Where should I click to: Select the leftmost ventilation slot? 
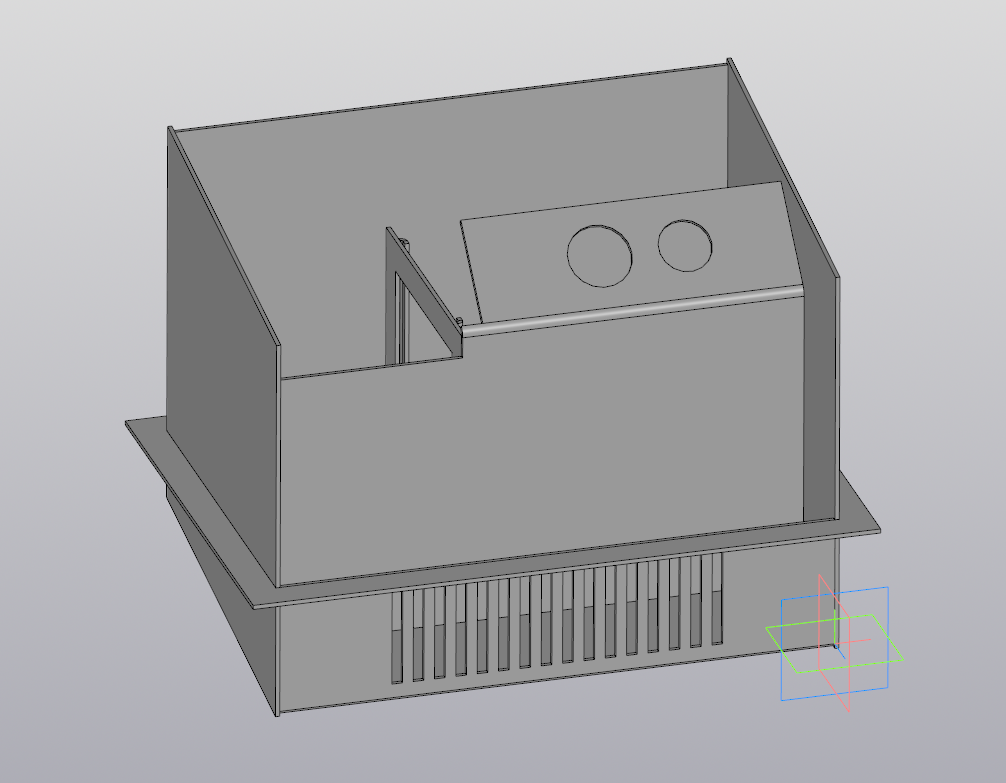[x=397, y=638]
